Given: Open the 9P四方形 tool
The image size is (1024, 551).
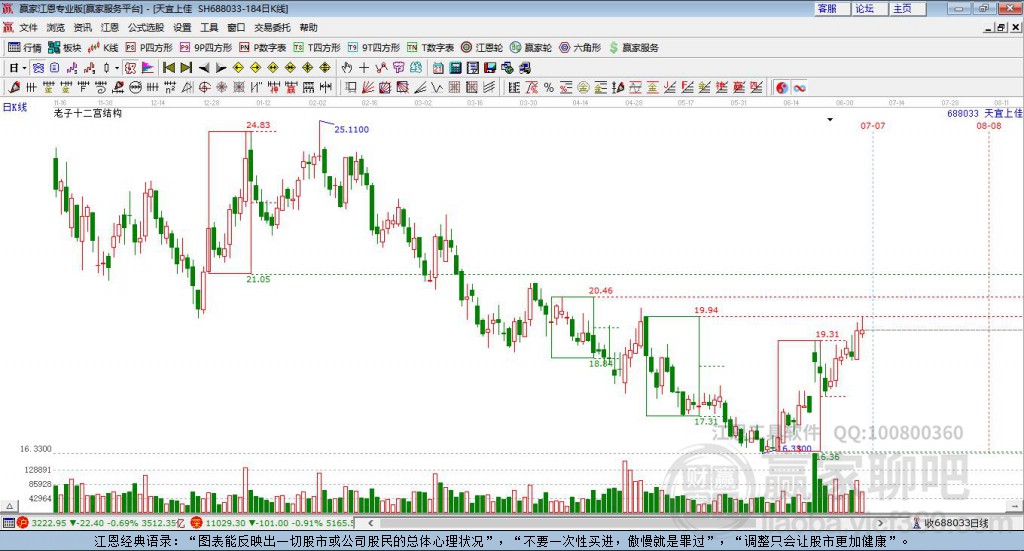Looking at the screenshot, I should tap(206, 48).
